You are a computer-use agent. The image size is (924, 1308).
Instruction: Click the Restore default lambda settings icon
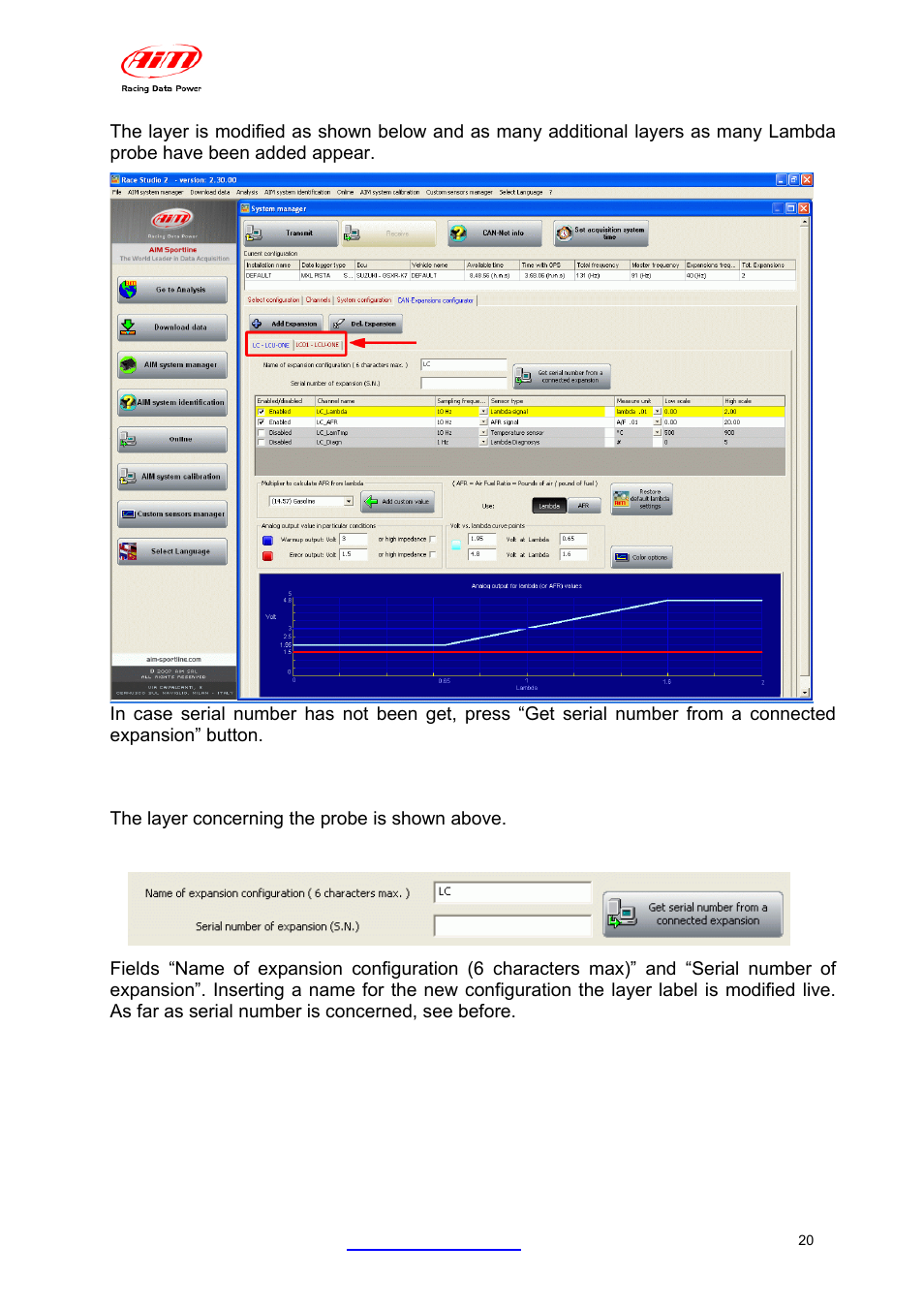tap(621, 499)
